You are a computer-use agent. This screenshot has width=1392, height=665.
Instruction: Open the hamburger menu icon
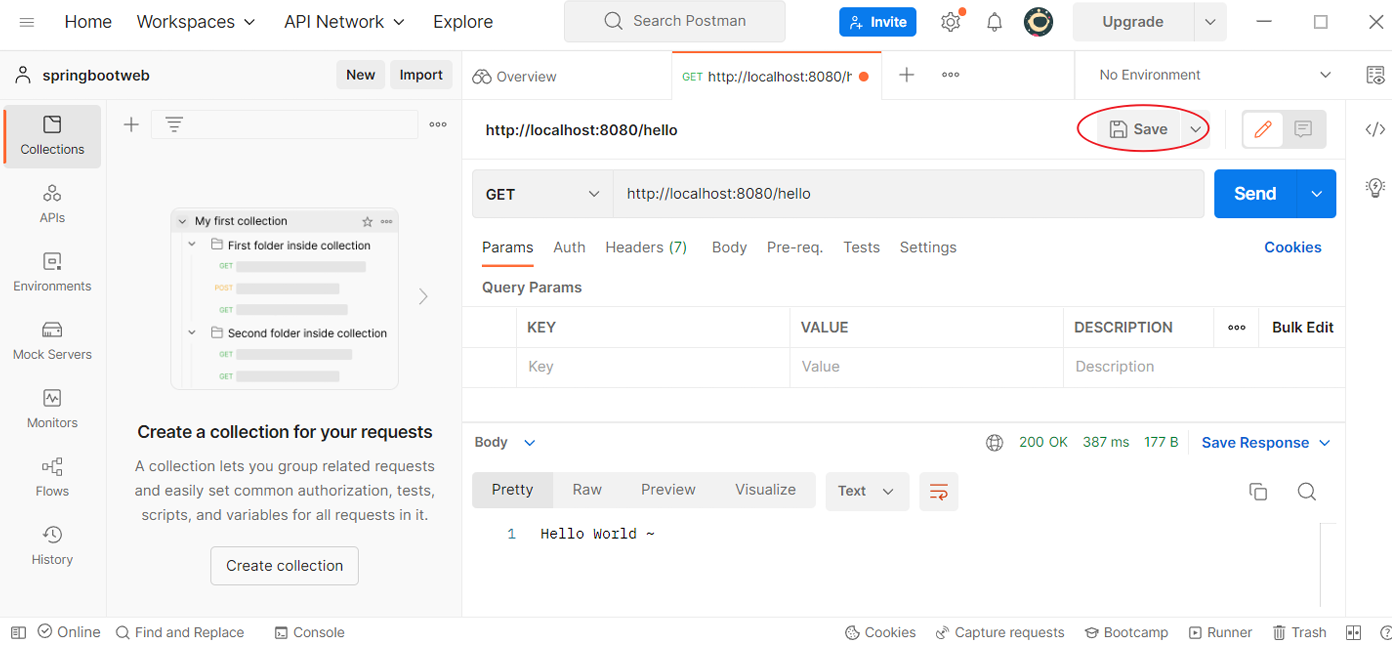(27, 22)
